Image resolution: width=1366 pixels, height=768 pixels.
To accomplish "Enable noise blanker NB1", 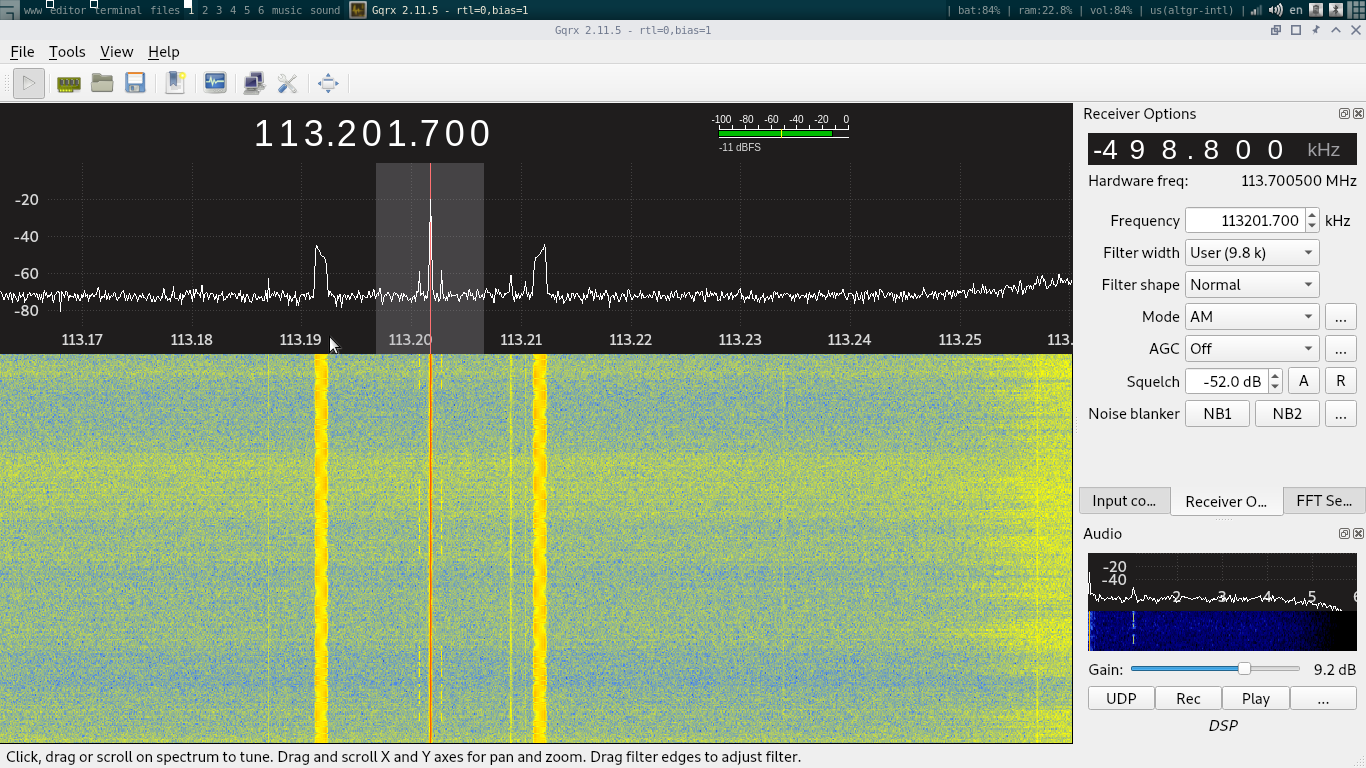I will [x=1217, y=413].
